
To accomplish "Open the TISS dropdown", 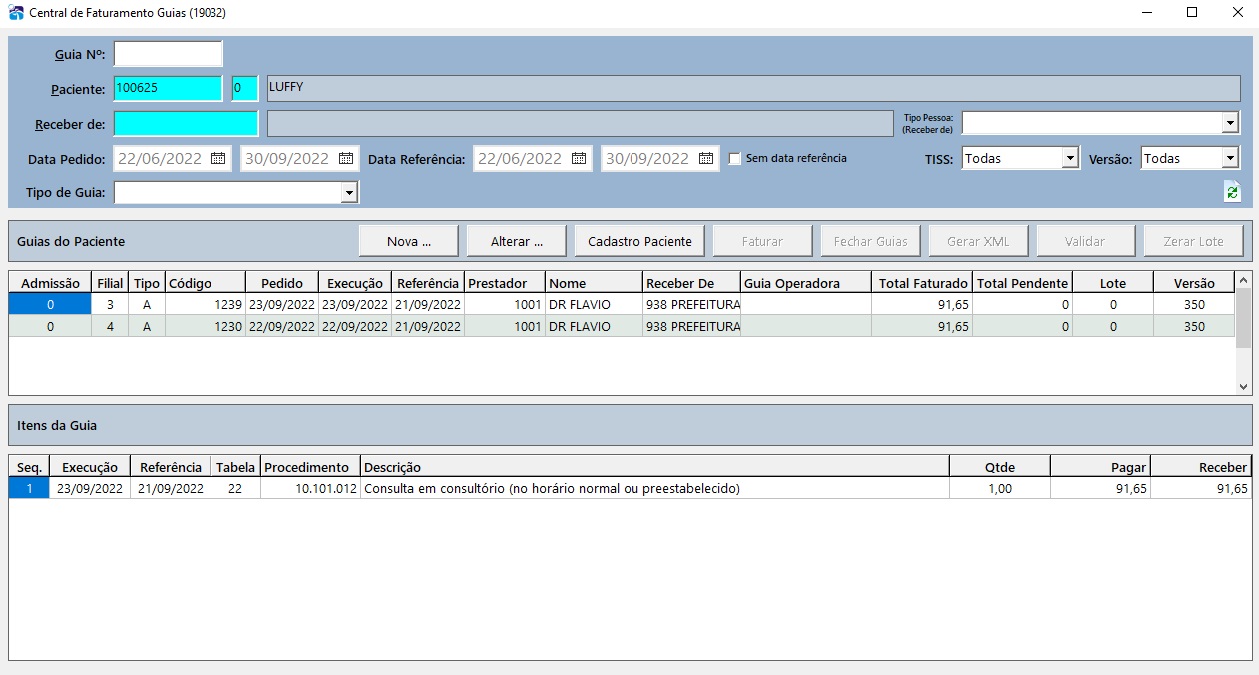I will click(1070, 158).
